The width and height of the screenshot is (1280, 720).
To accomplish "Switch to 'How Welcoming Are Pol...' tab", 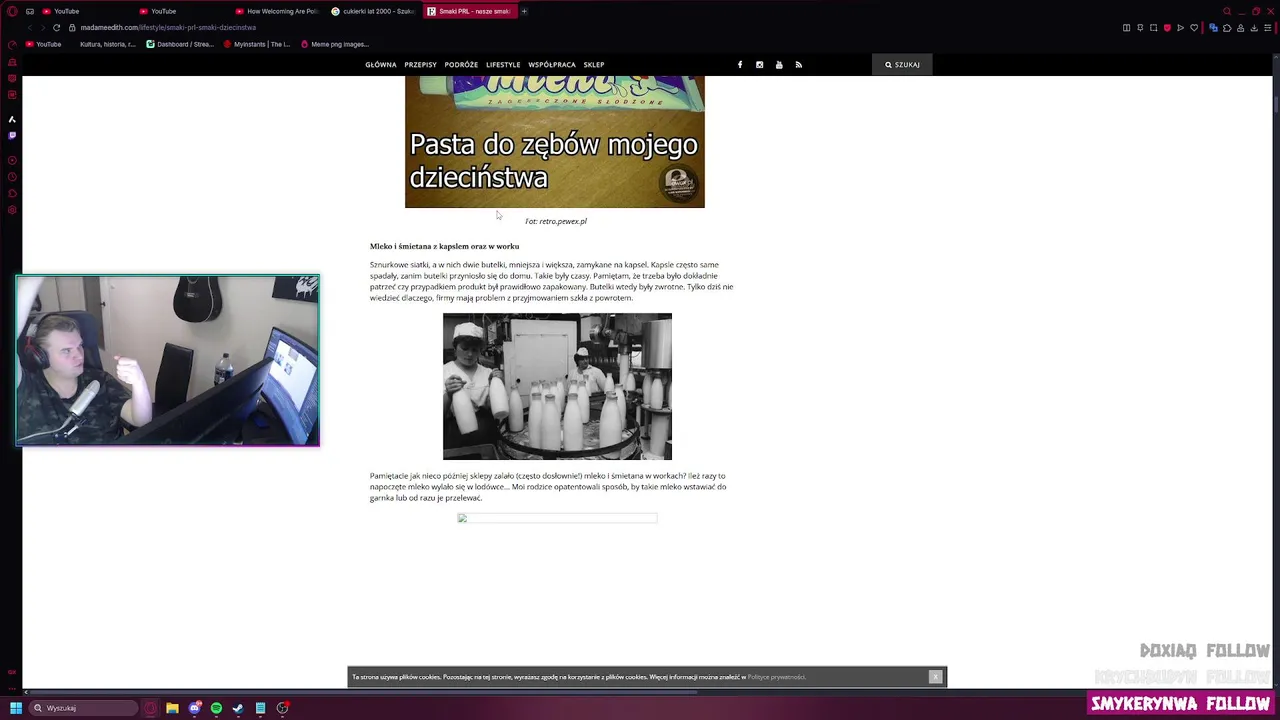I will coord(279,11).
